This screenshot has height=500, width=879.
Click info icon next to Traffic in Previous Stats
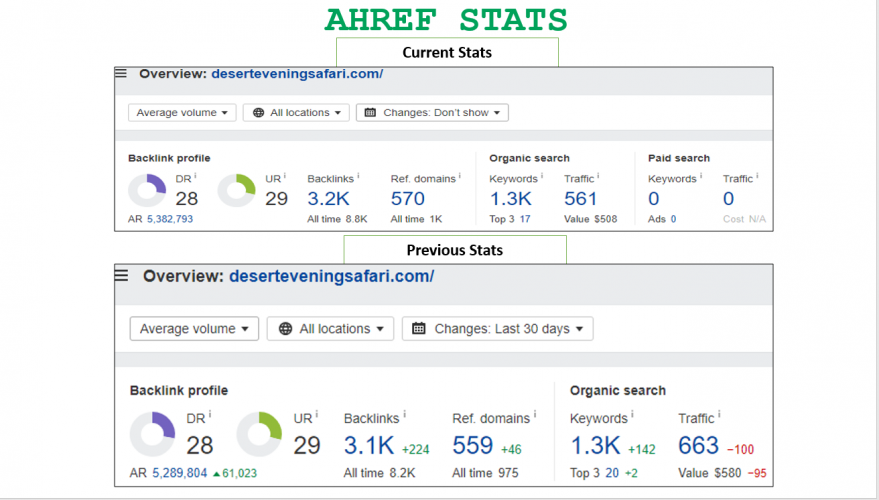point(719,415)
